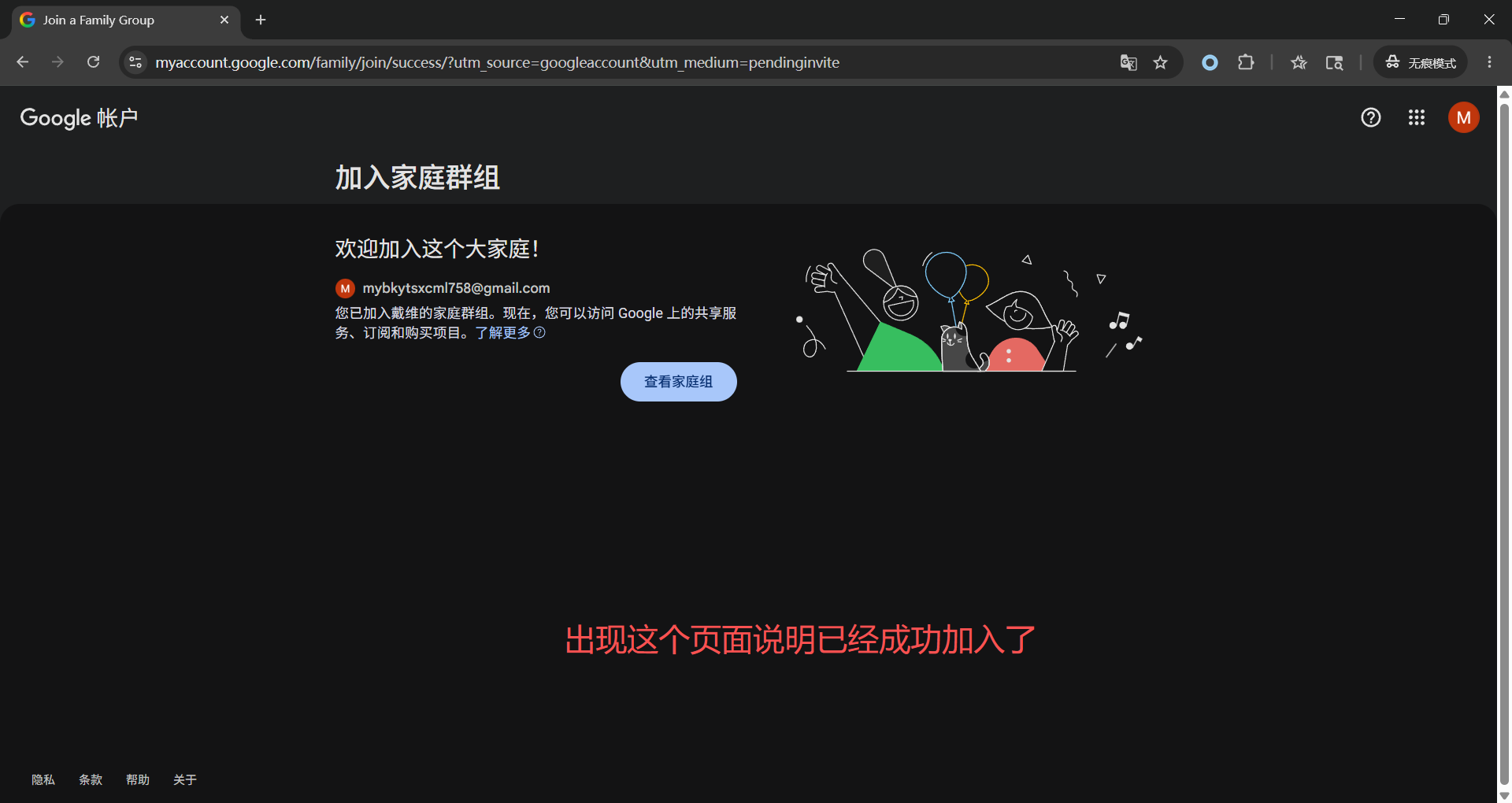
Task: Reload the current page
Action: click(x=93, y=62)
